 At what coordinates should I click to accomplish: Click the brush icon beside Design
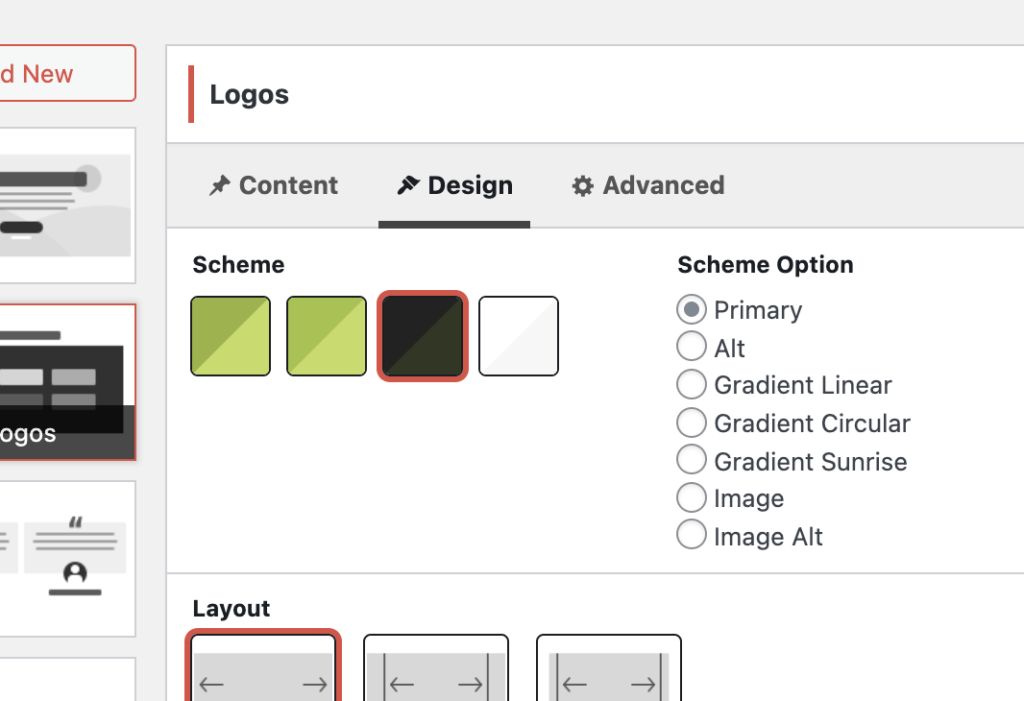coord(408,186)
